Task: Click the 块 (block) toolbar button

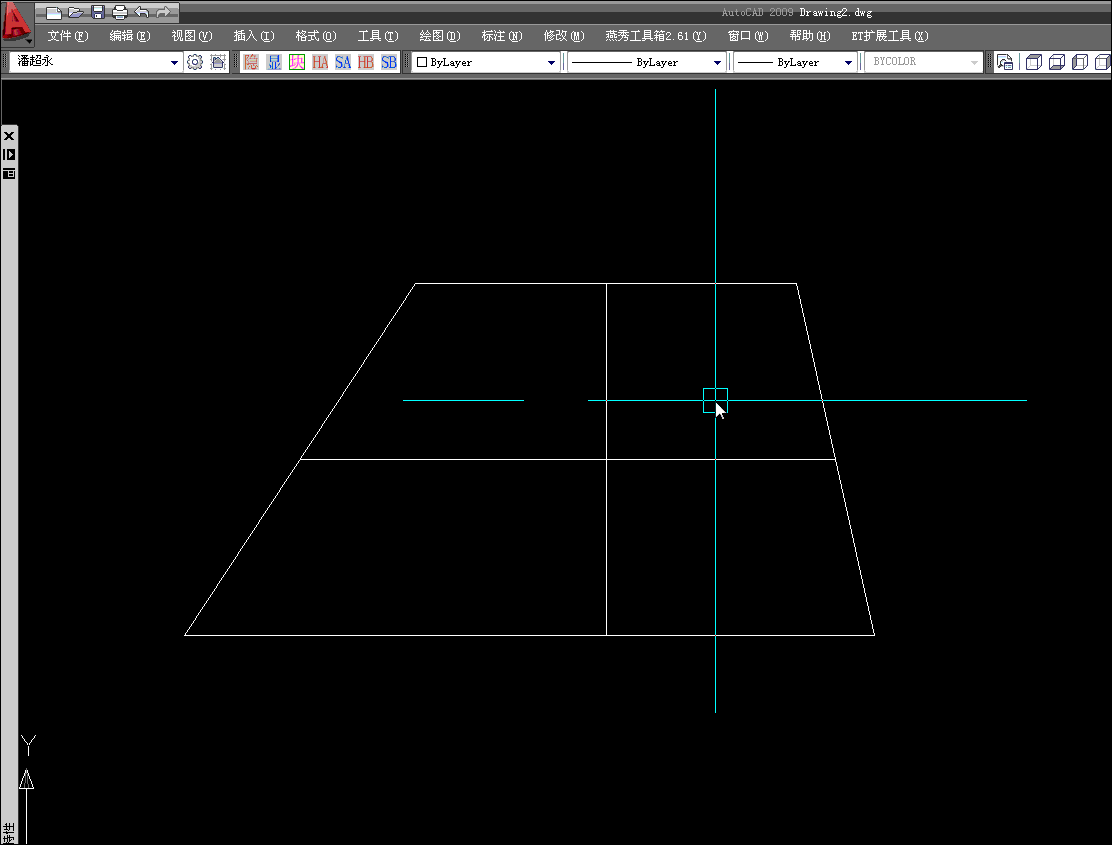Action: pos(297,62)
